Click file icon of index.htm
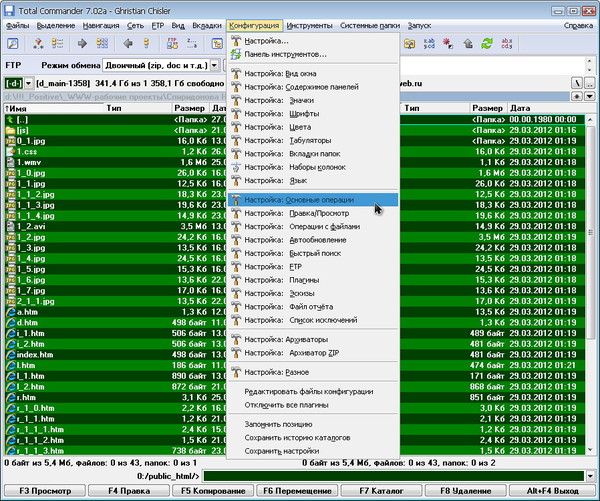This screenshot has height=501, width=600. [x=10, y=354]
